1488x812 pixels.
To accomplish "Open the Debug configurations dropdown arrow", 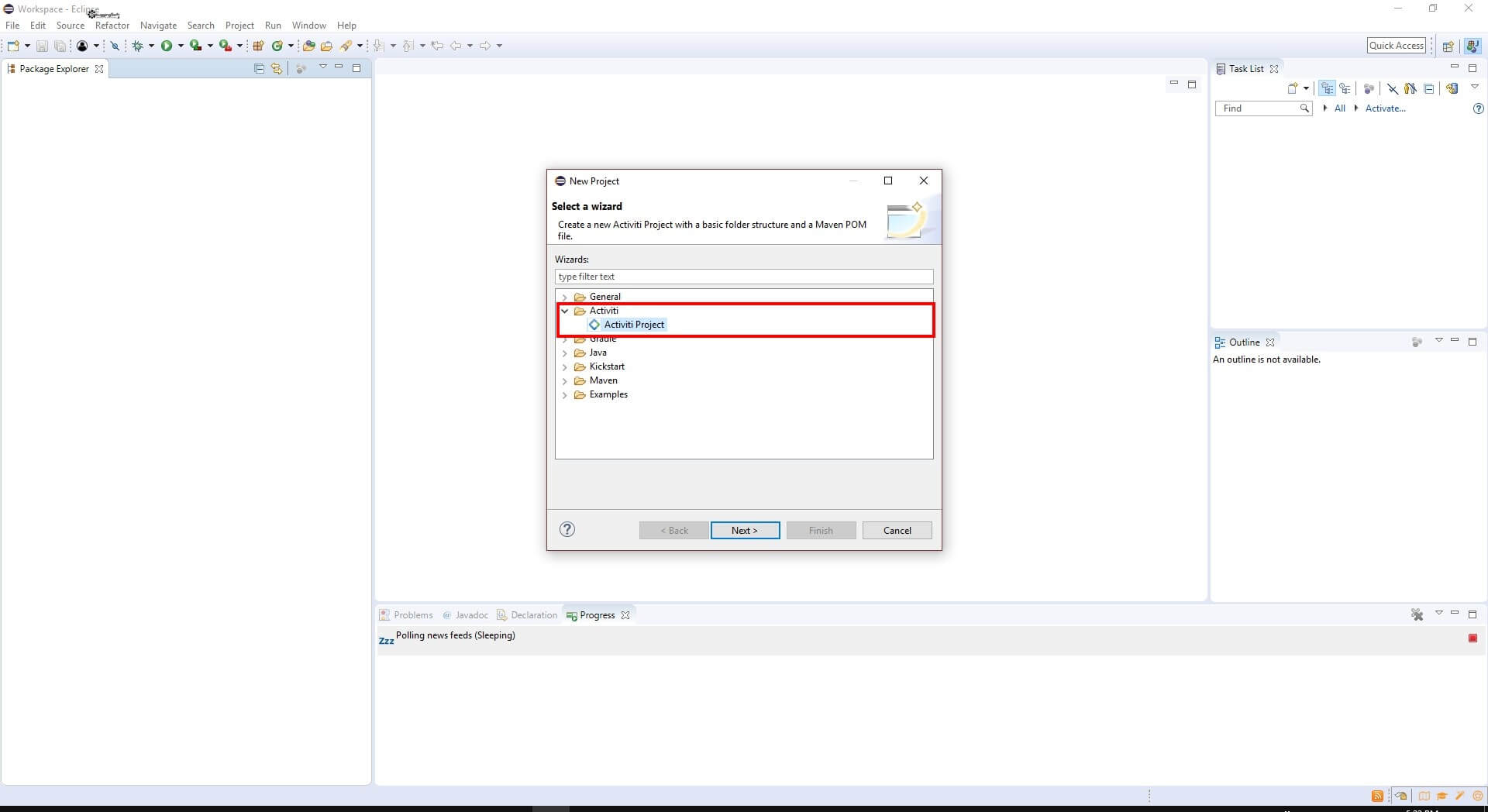I will pyautogui.click(x=151, y=46).
